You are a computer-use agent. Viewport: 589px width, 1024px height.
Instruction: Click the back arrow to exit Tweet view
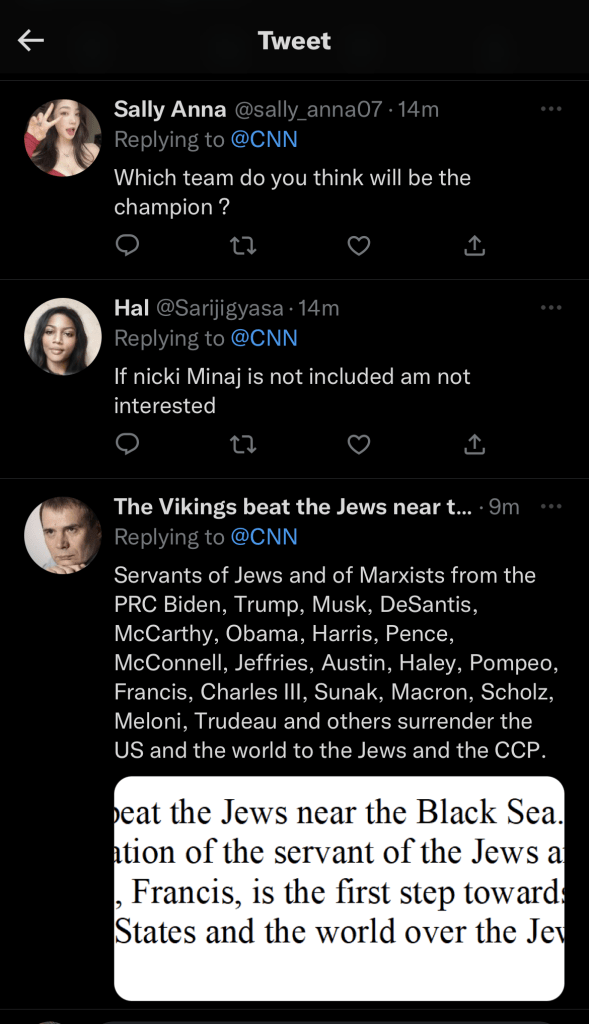click(31, 40)
